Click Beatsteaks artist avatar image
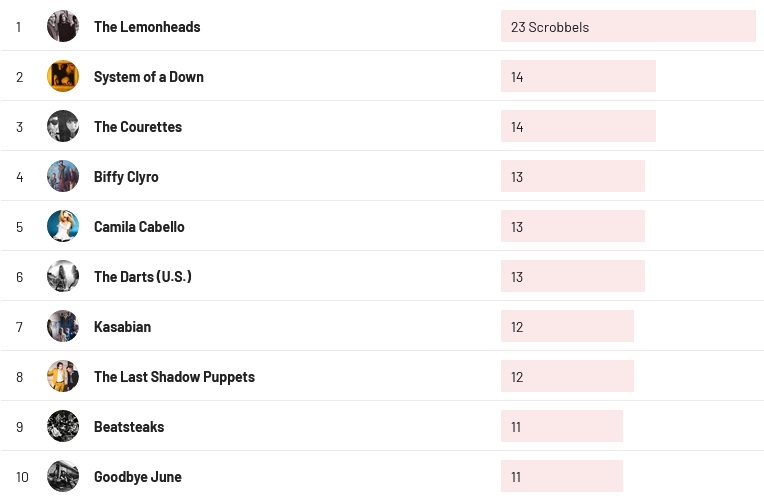This screenshot has width=764, height=498. [x=63, y=426]
